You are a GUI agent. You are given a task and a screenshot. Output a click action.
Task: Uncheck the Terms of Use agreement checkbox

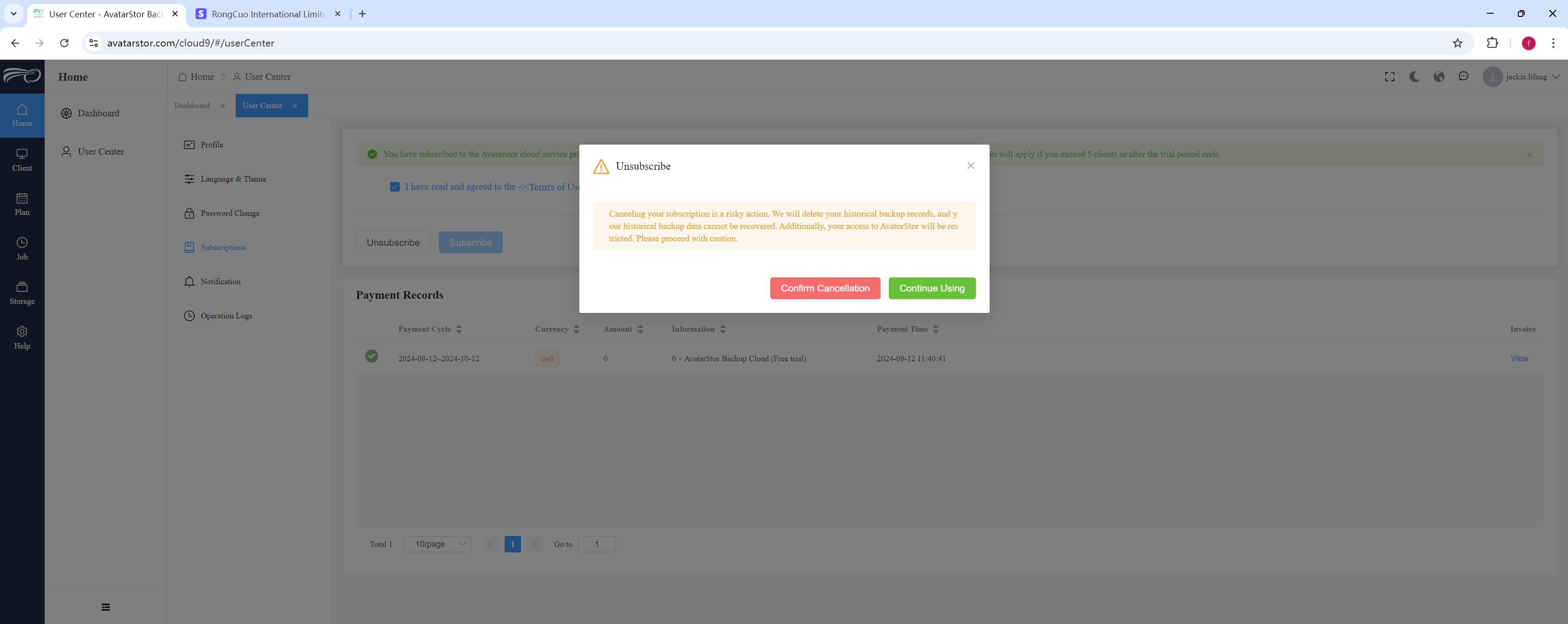pyautogui.click(x=394, y=187)
